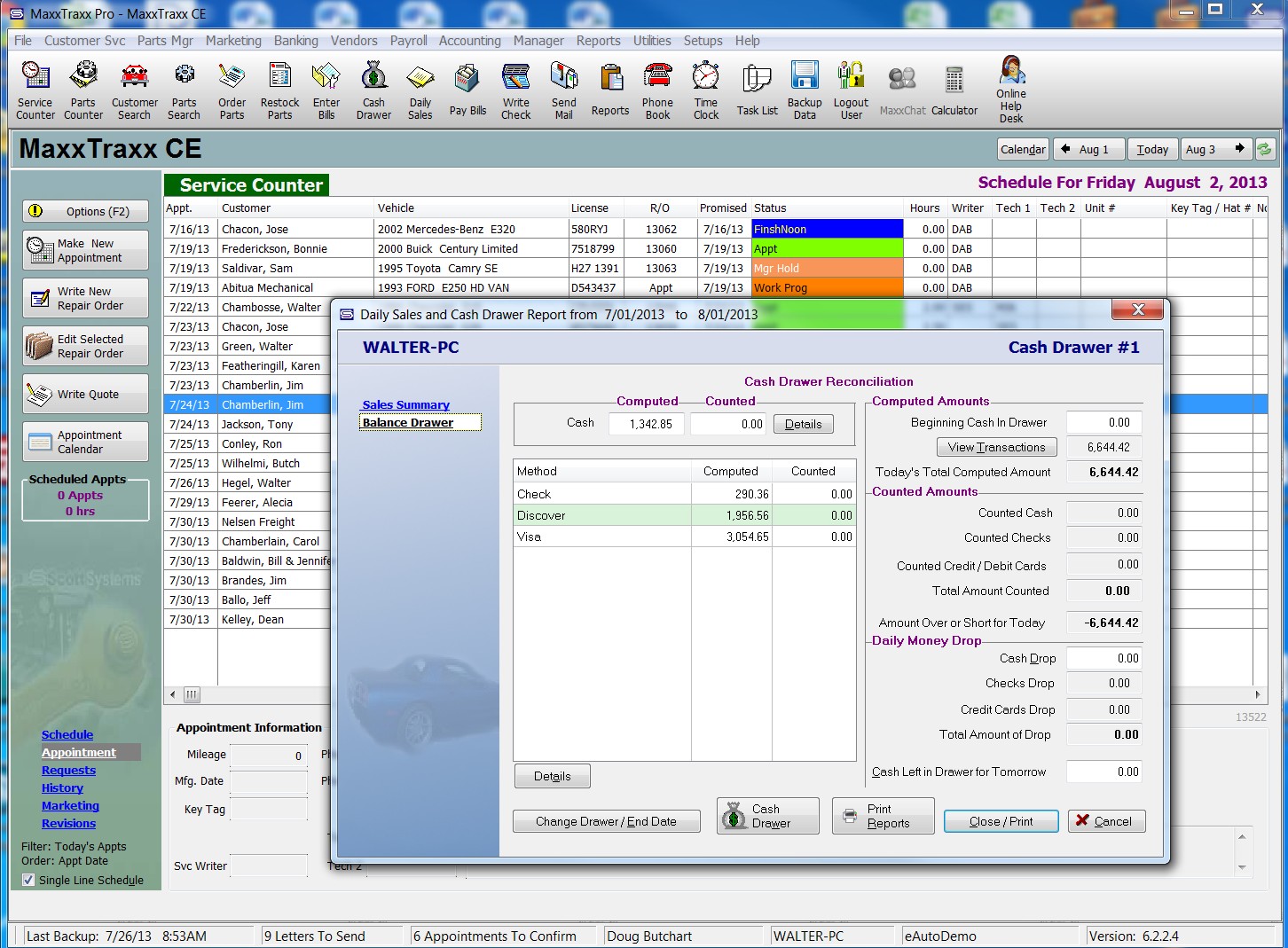
Task: Click the Write Quote button
Action: tap(85, 394)
